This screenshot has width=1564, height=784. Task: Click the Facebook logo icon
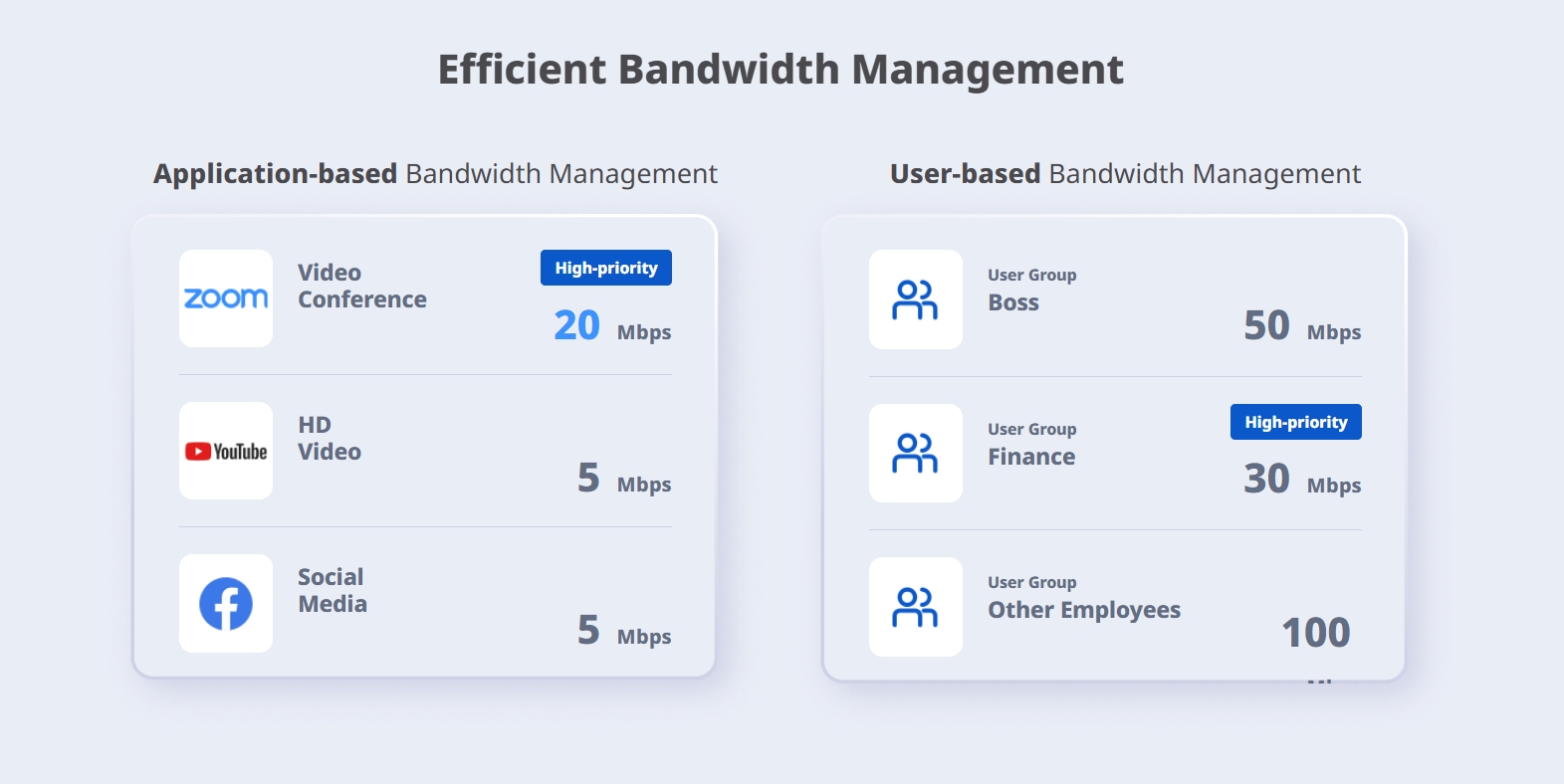226,603
